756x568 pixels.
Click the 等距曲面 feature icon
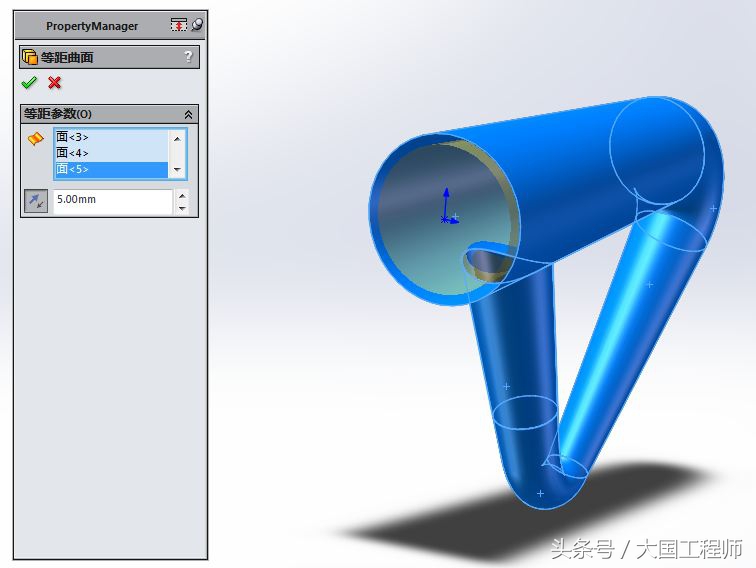pos(30,57)
